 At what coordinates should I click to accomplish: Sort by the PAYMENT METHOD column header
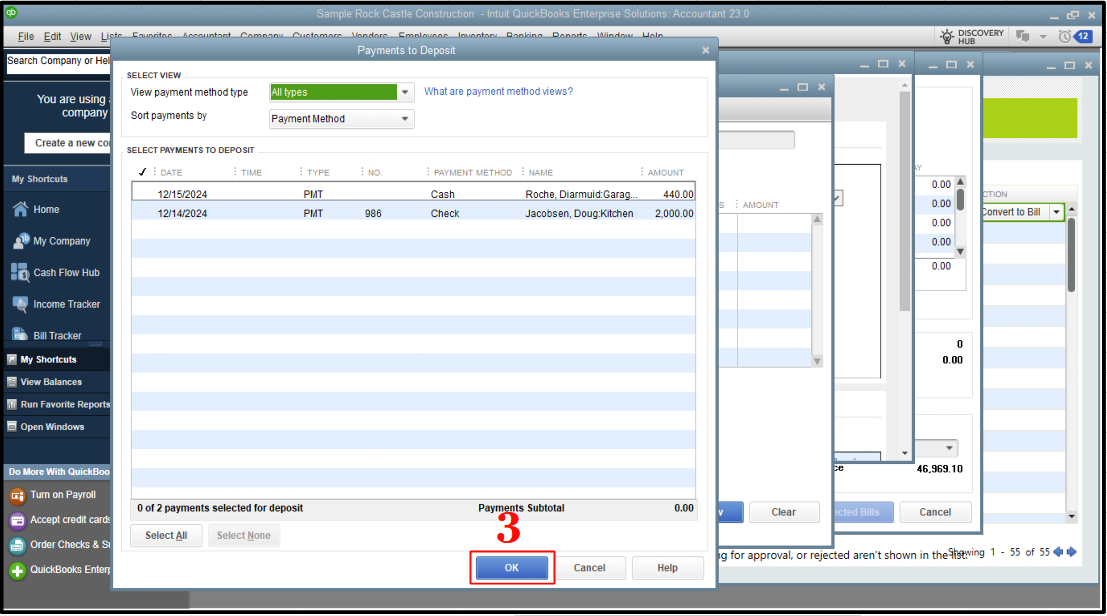pos(473,172)
